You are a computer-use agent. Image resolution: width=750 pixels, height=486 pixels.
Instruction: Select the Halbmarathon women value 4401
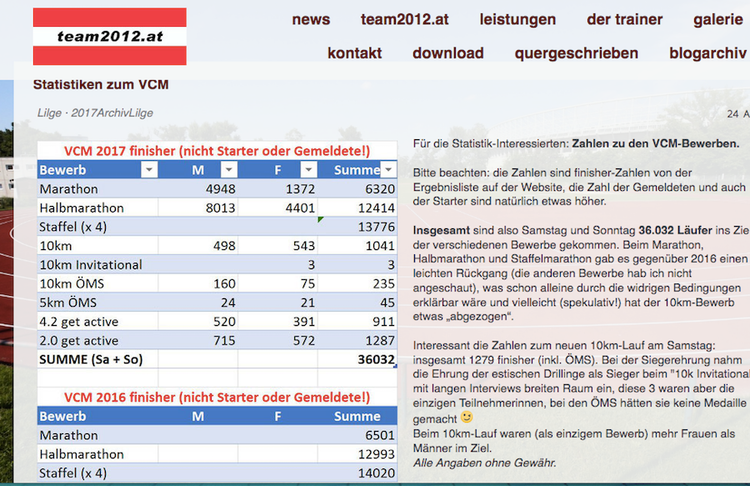pos(300,208)
